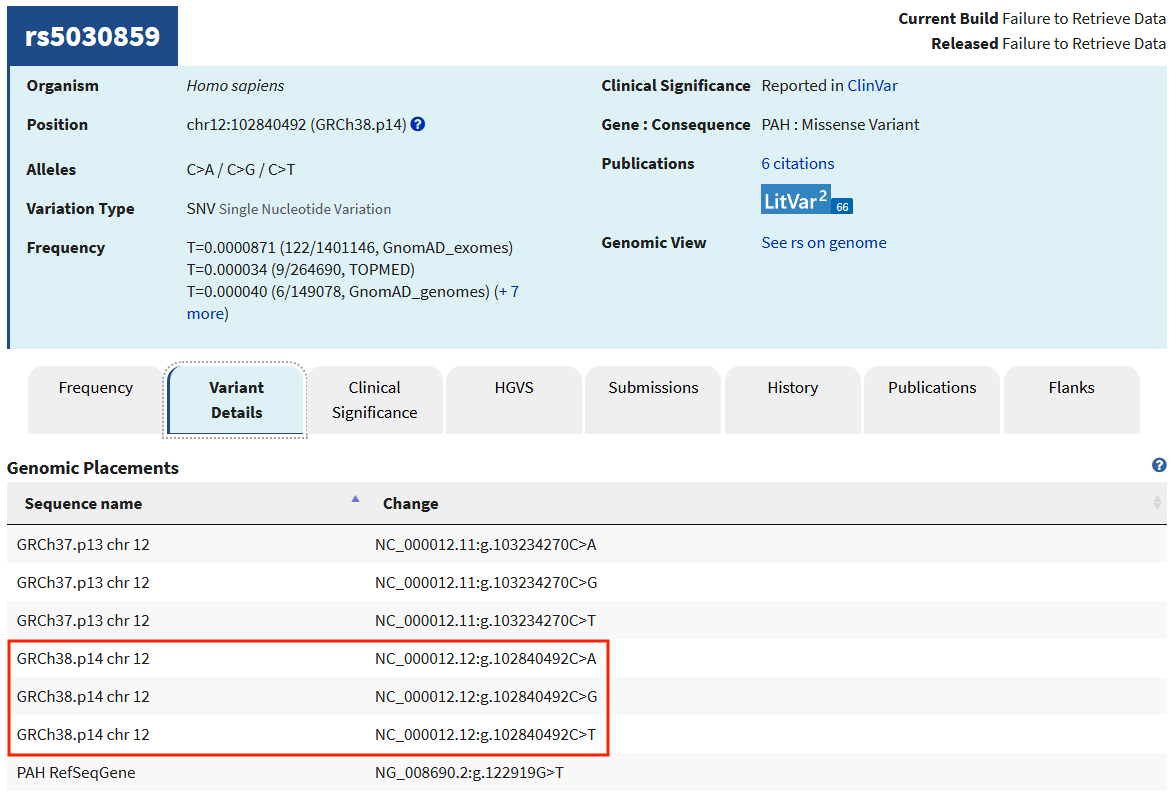The width and height of the screenshot is (1175, 794).
Task: Open the LitVar2 badge
Action: 795,200
